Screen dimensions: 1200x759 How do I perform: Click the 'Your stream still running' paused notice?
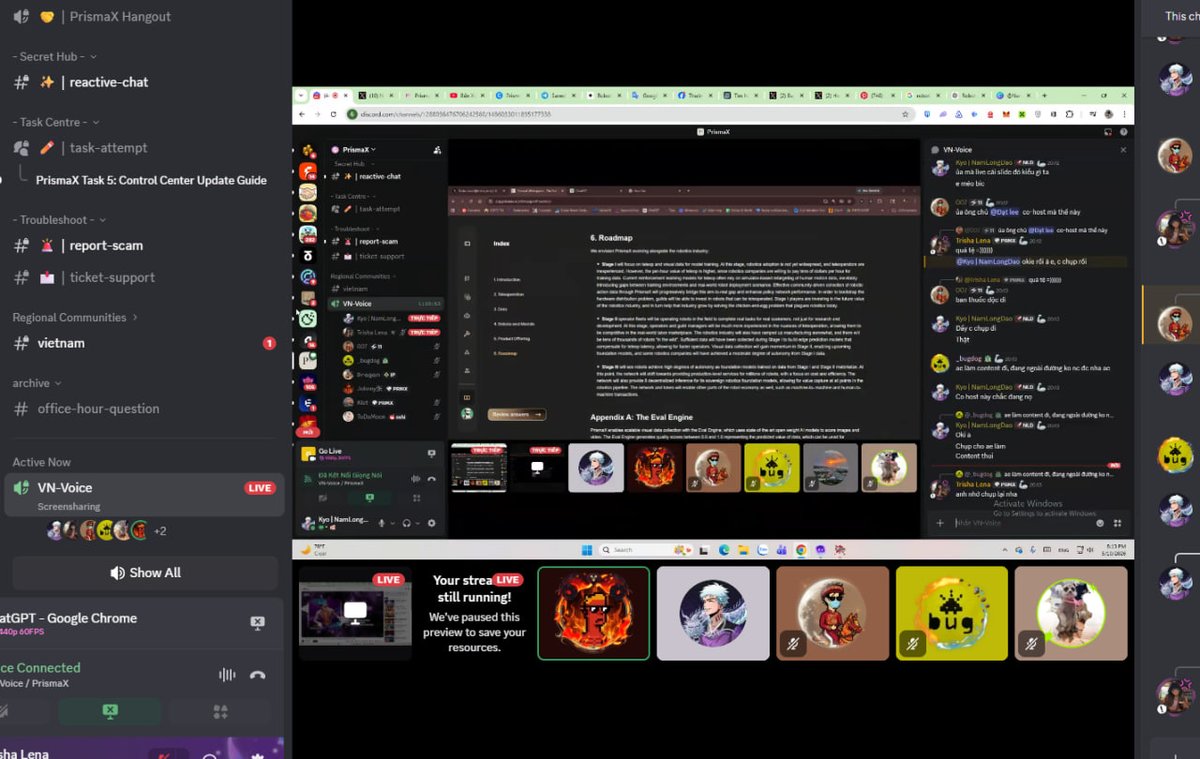coord(475,613)
